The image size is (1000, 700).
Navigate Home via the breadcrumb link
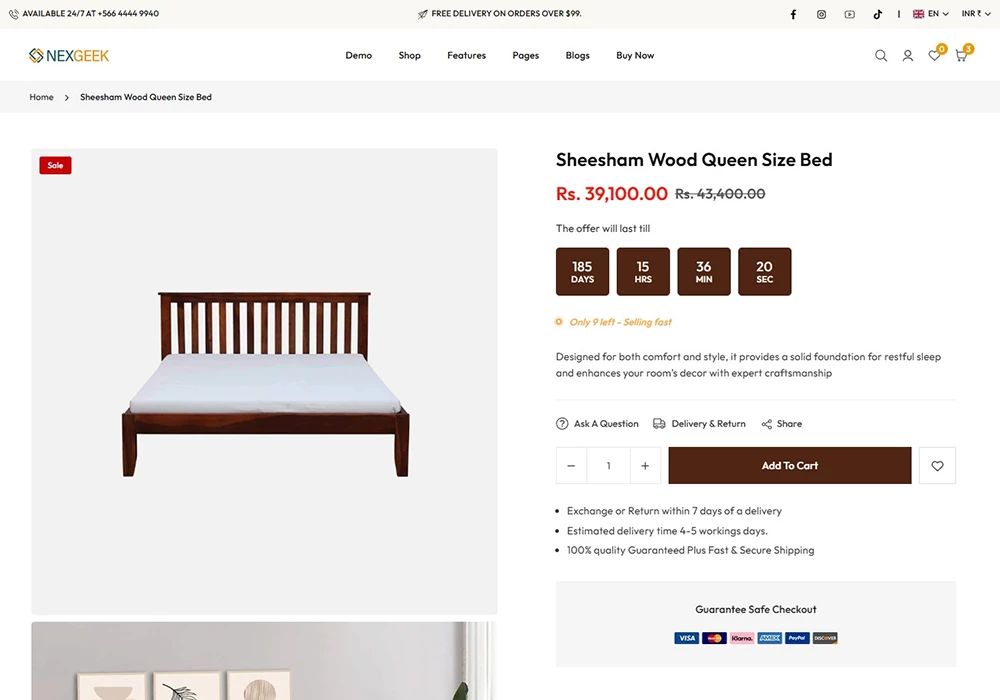41,97
